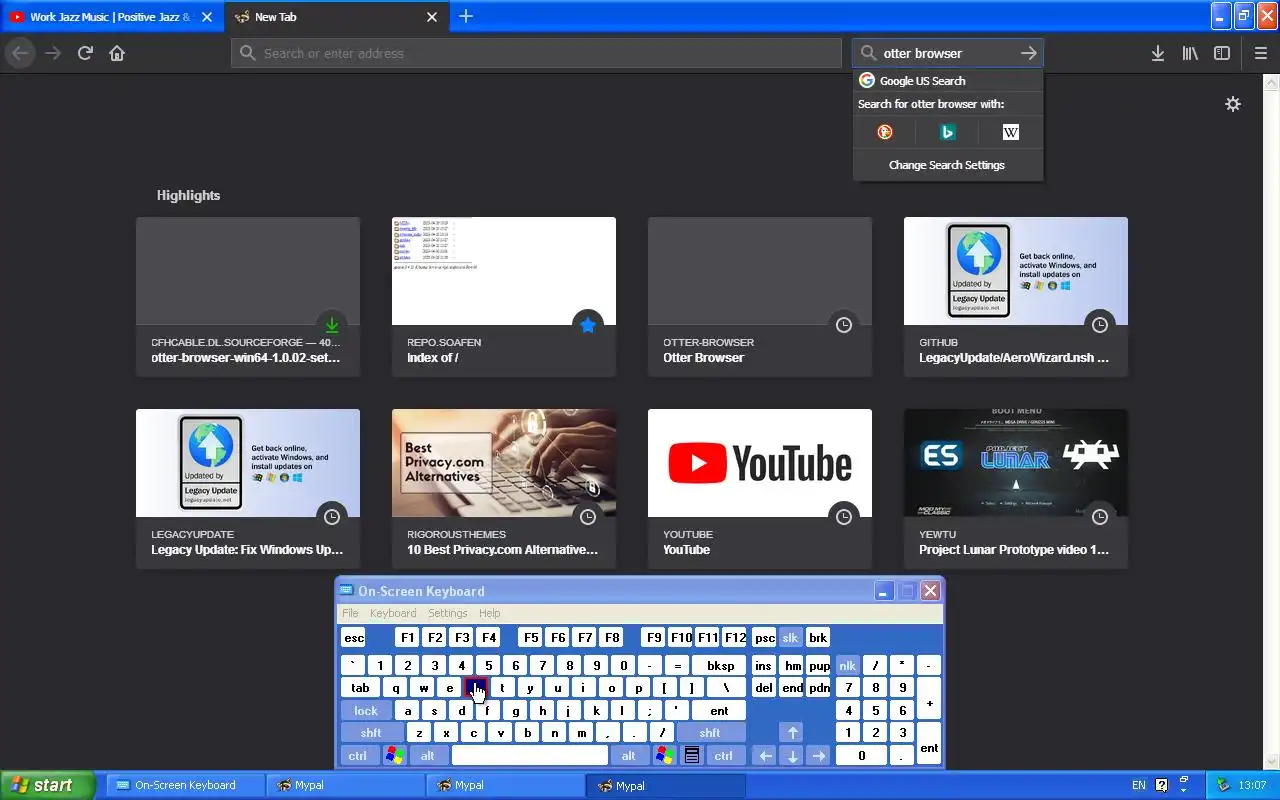Open new tab page gear settings
Screen dimensions: 1280x800
1233,104
